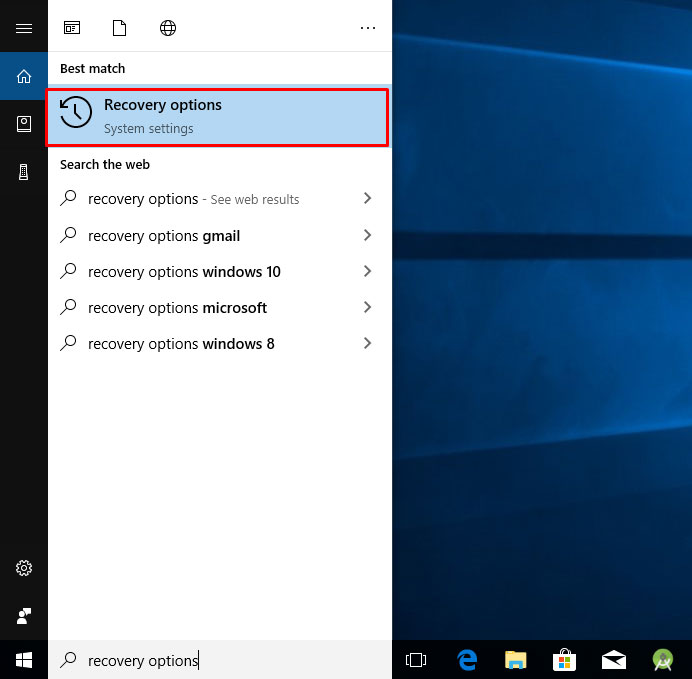Click the 'Search the web' heading

coord(105,165)
